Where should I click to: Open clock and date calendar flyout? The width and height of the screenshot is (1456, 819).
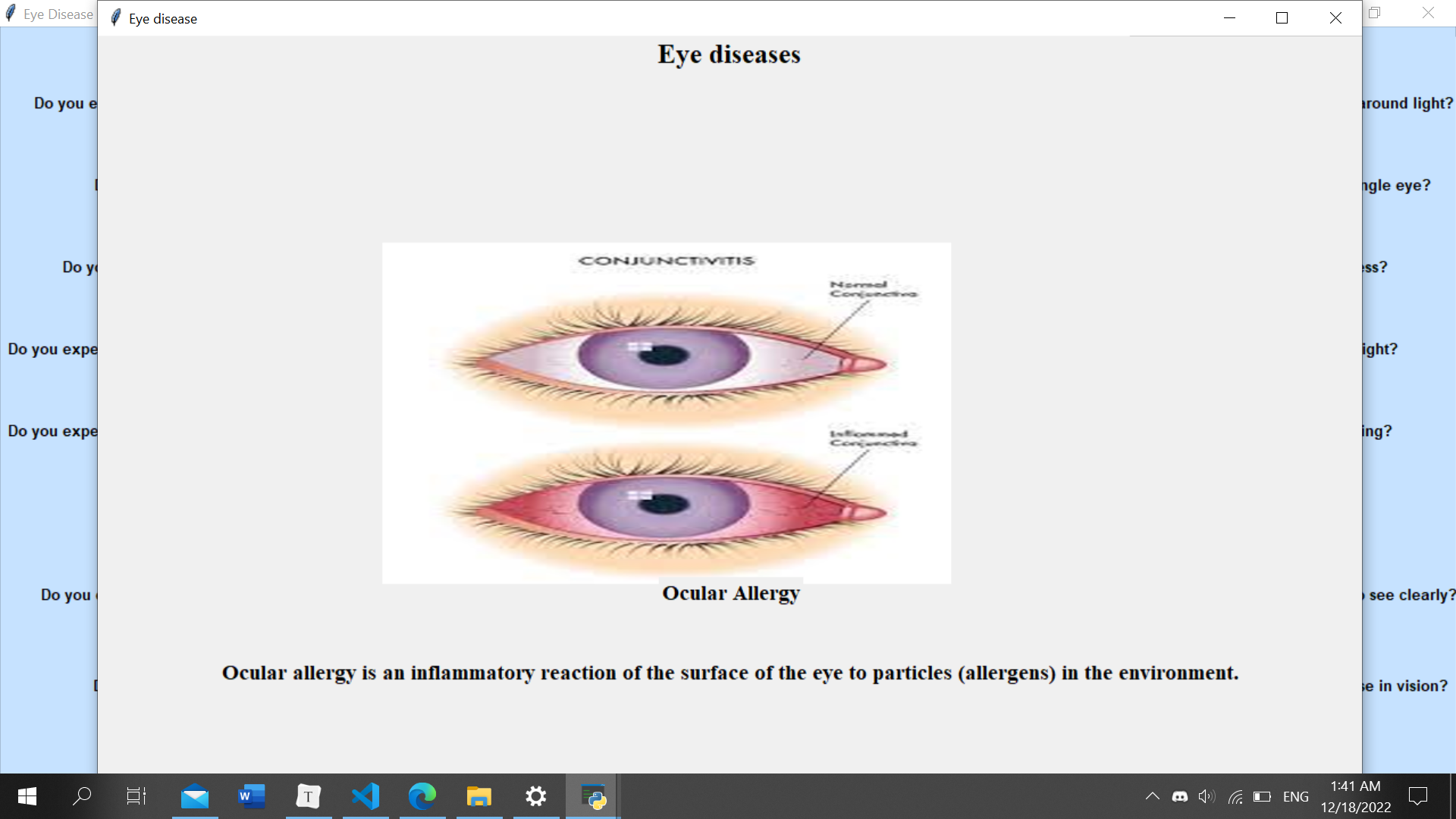1355,796
